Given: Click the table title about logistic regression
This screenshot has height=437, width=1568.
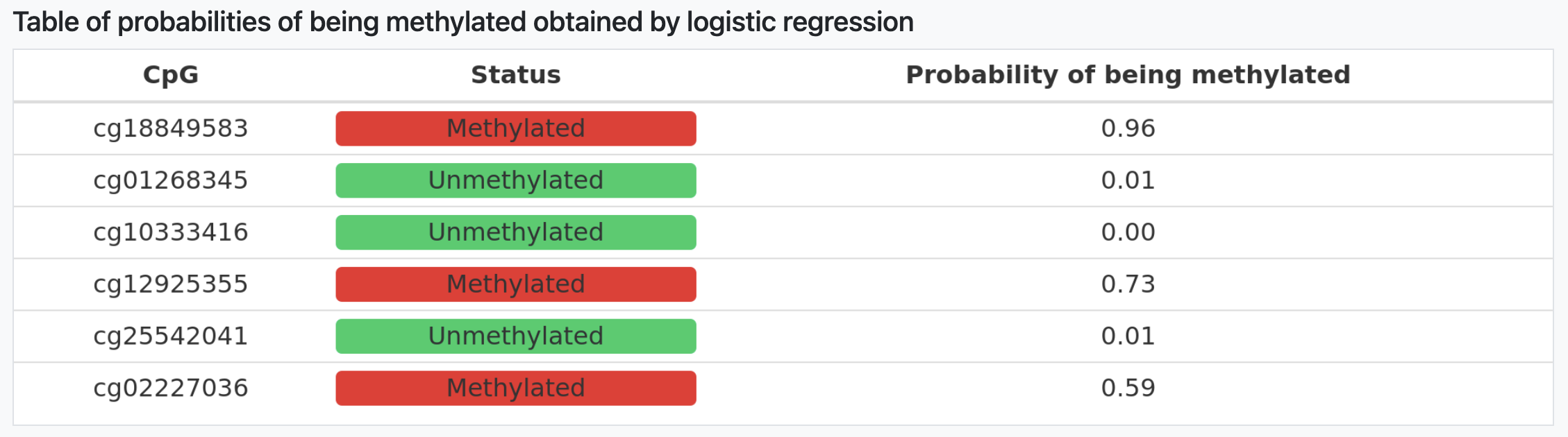Looking at the screenshot, I should coord(463,22).
